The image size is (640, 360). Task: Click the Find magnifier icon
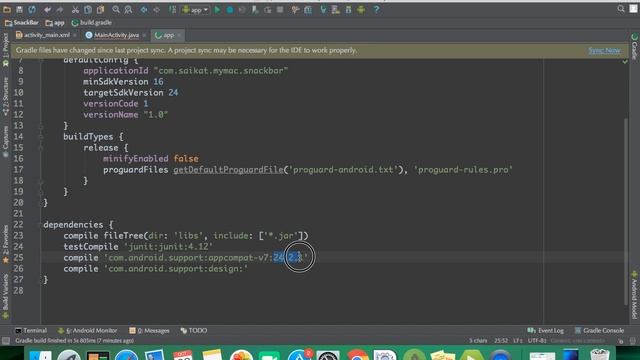pyautogui.click(x=116, y=9)
